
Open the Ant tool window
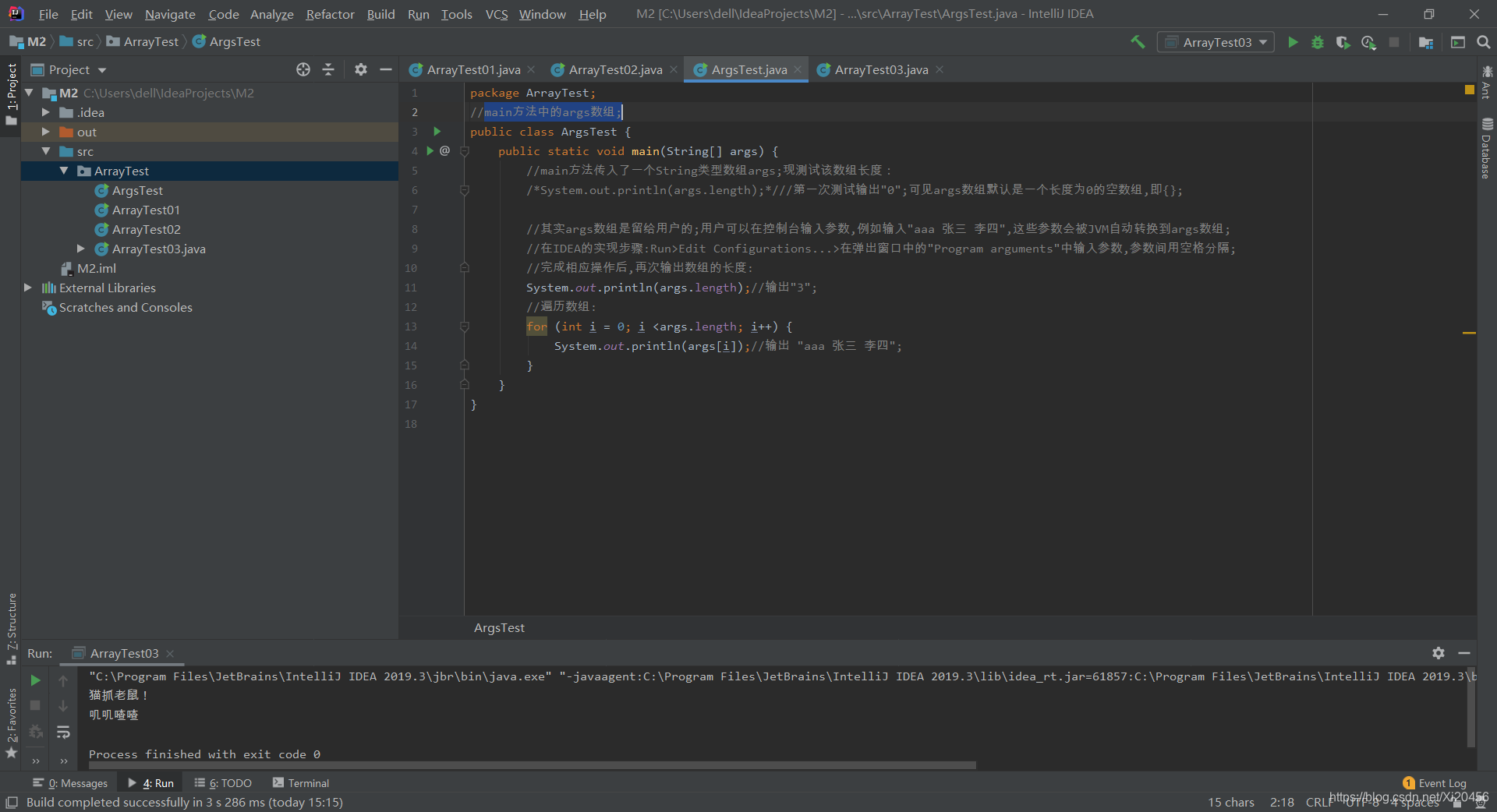[x=1487, y=83]
